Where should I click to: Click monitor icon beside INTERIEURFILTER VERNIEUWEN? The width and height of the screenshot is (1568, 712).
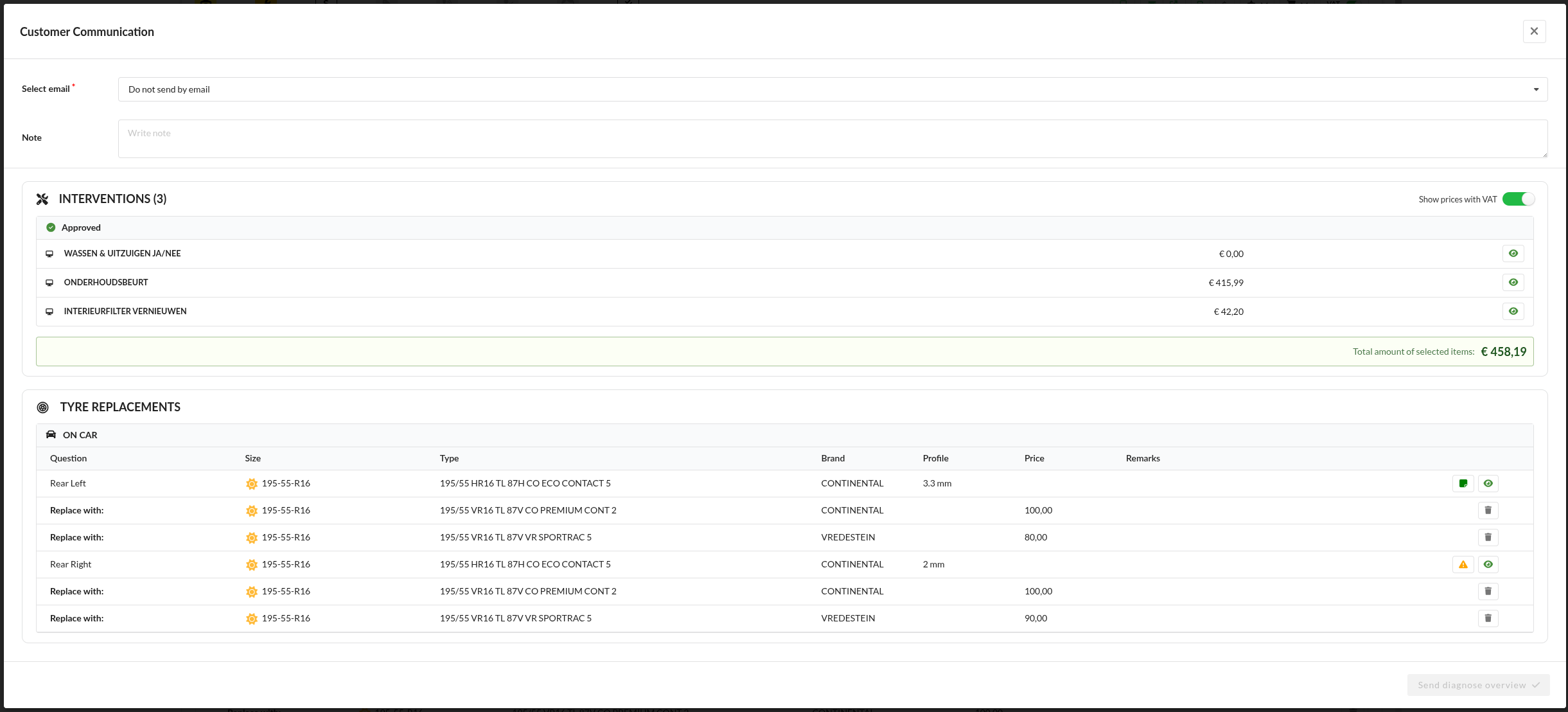click(49, 312)
